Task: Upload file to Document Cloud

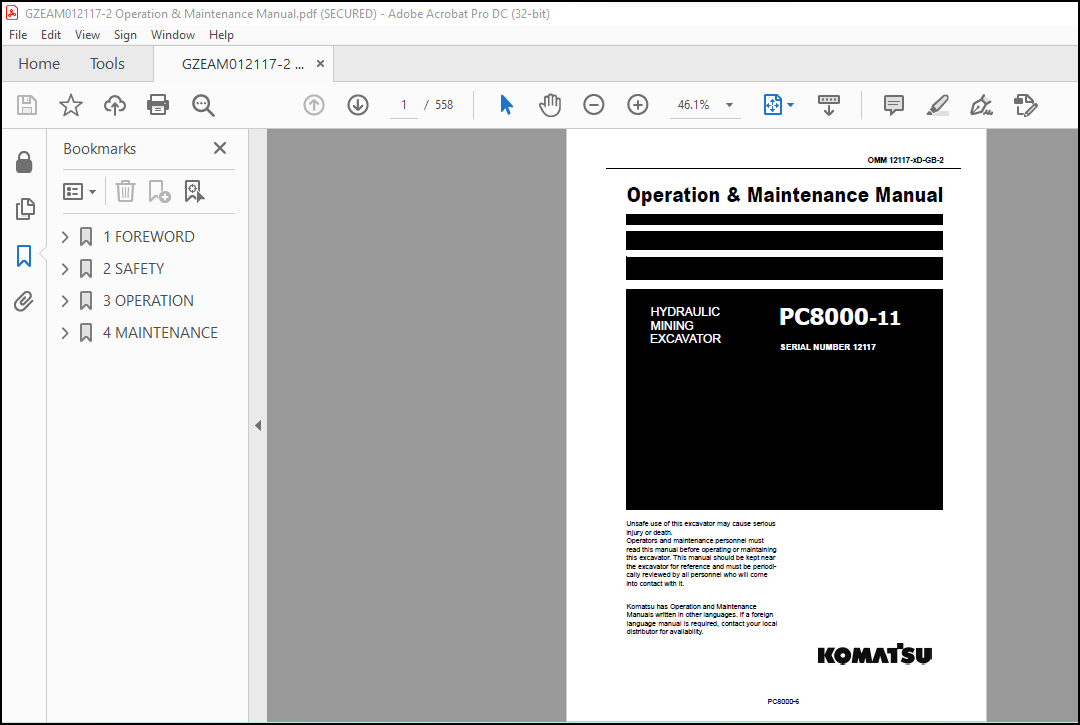Action: pos(115,105)
